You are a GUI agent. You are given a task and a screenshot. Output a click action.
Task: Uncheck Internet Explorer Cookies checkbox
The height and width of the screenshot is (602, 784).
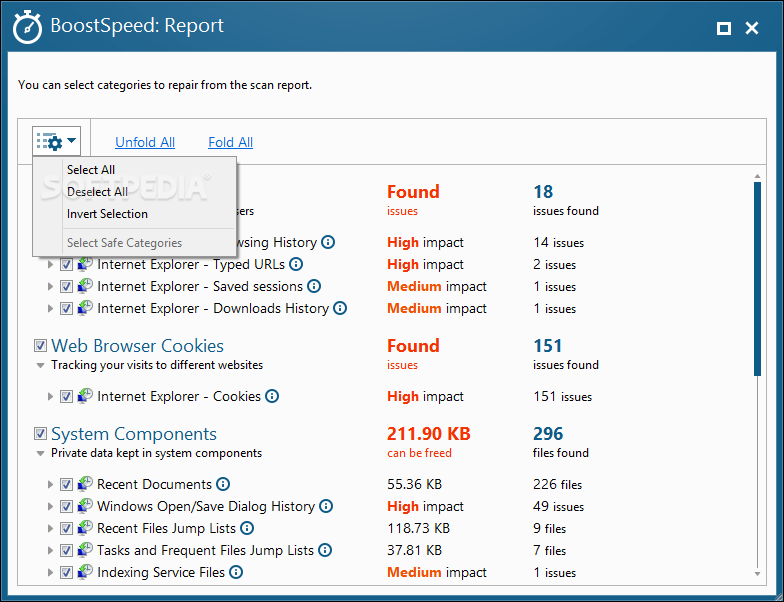pos(66,396)
